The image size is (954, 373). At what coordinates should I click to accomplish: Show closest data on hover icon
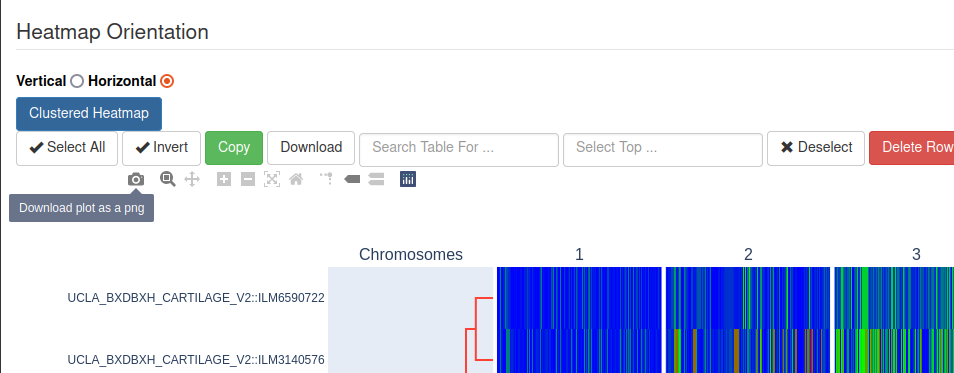click(x=352, y=180)
